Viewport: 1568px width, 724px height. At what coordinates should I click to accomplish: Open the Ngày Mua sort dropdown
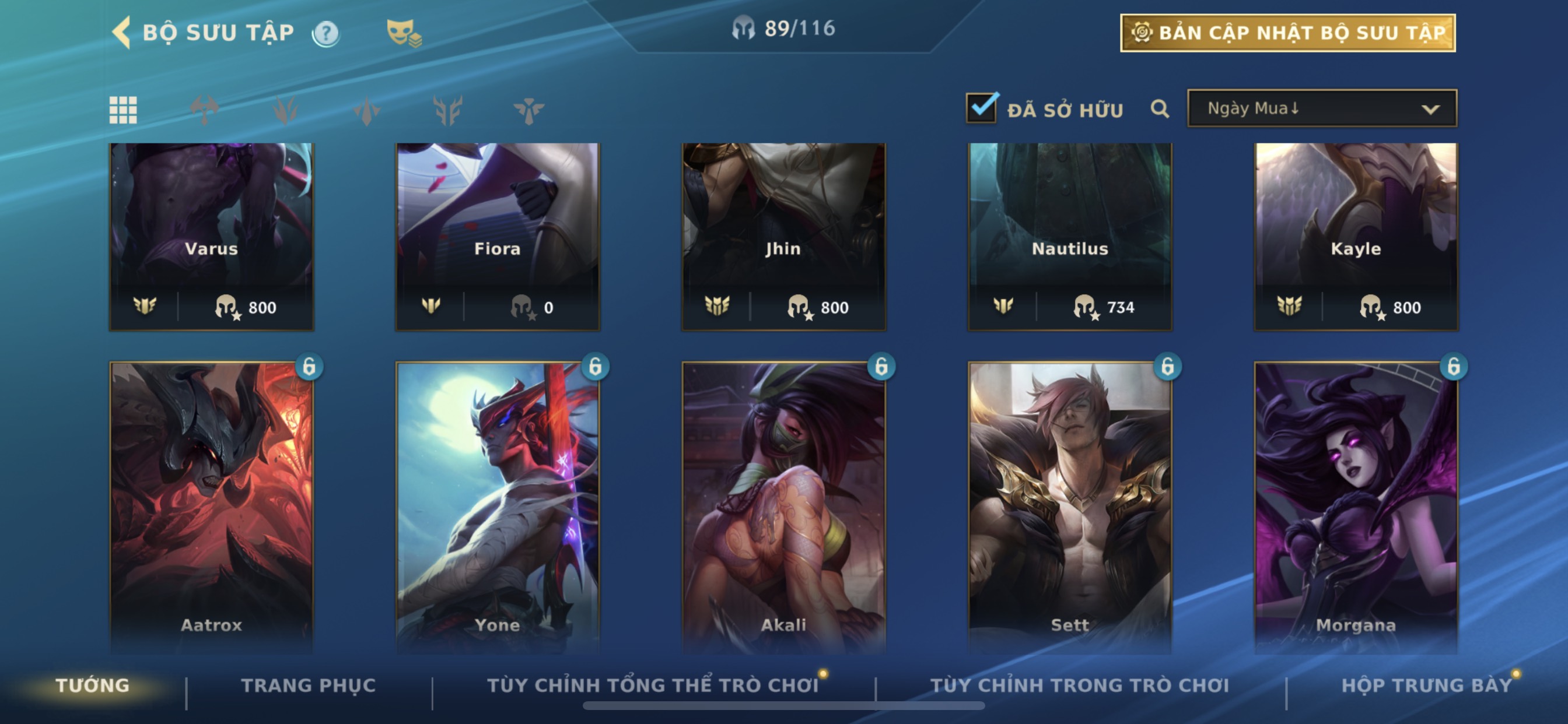coord(1322,108)
